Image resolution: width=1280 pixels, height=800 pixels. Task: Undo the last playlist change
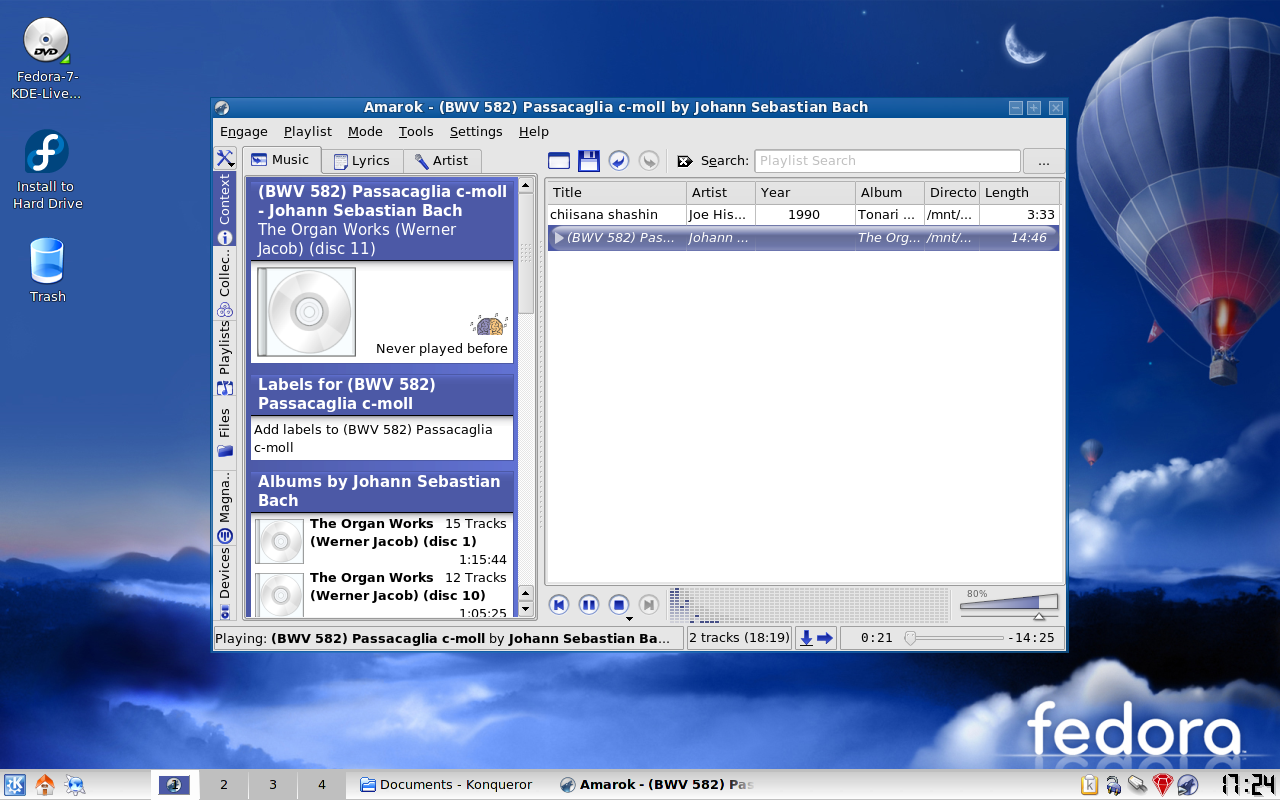(x=619, y=160)
